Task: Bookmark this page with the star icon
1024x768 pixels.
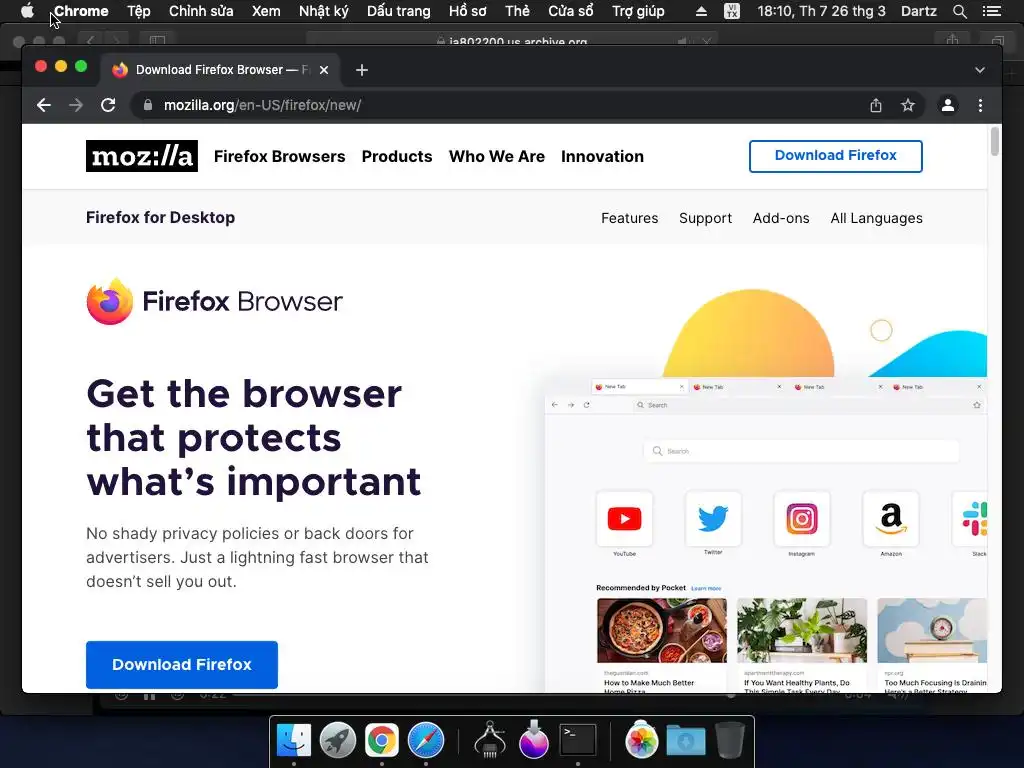Action: click(x=908, y=105)
